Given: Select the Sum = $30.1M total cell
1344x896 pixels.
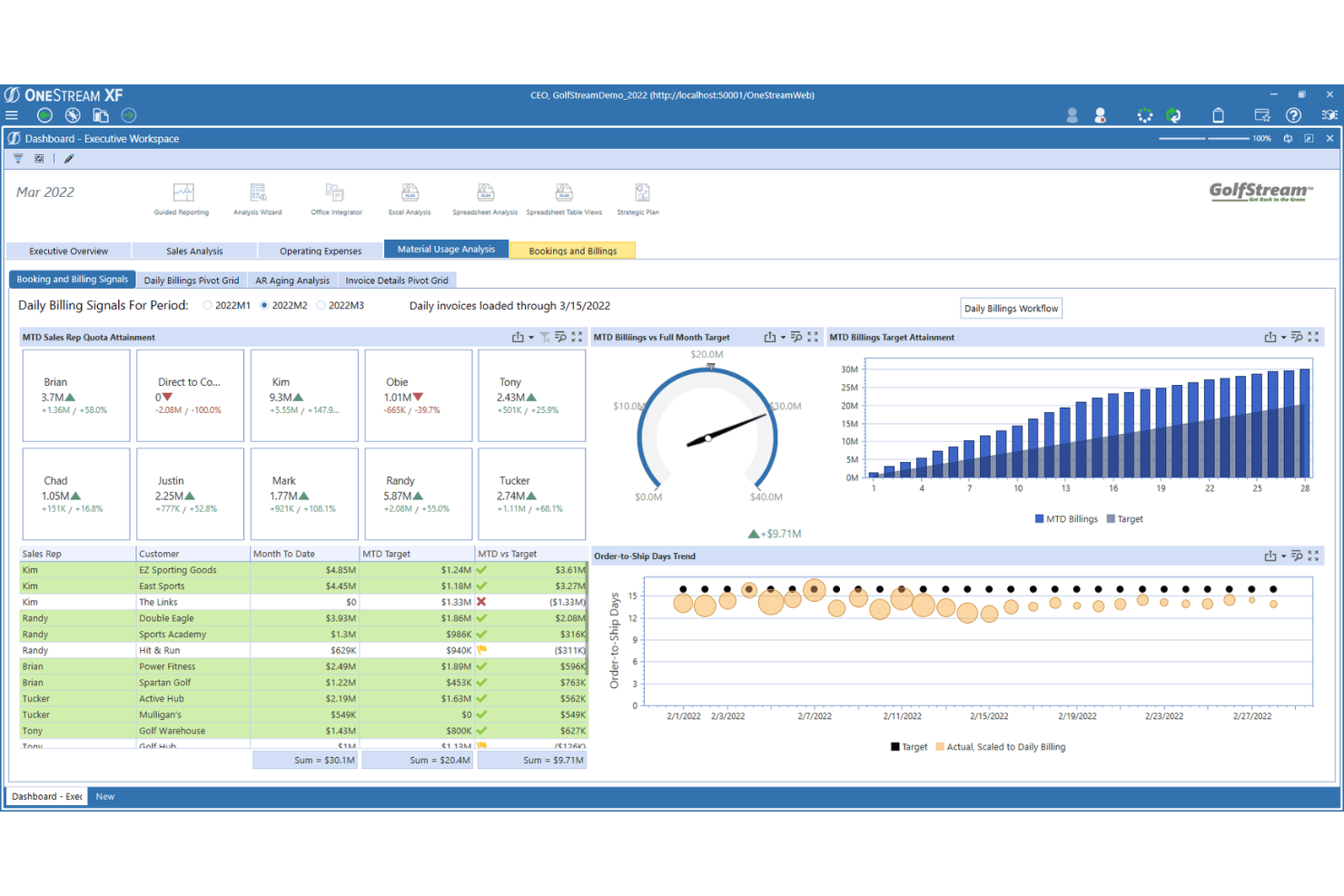Looking at the screenshot, I should coord(305,760).
